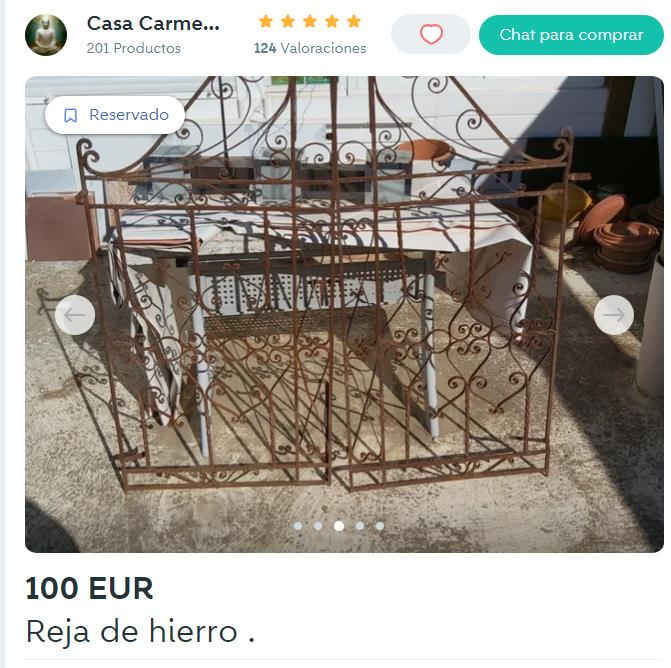Open Casa Carme seller name link
Image resolution: width=671 pixels, height=668 pixels.
pyautogui.click(x=153, y=23)
